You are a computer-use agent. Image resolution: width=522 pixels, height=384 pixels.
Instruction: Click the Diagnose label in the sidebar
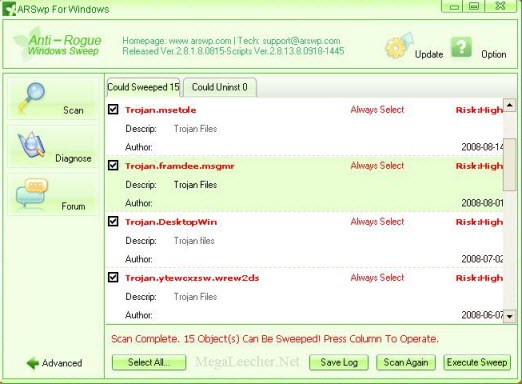click(x=73, y=158)
